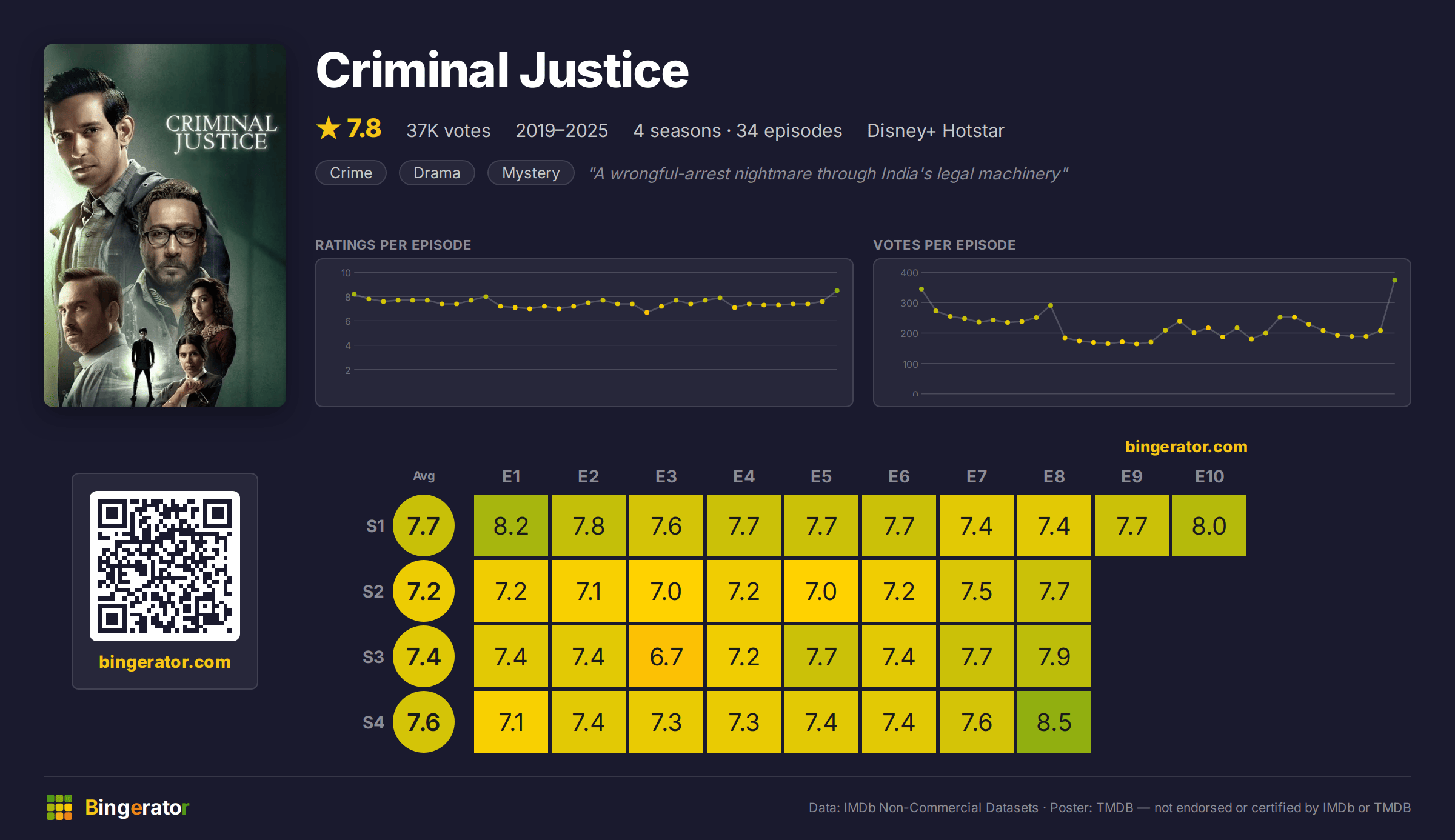Click the E5 column header
Image resolution: width=1455 pixels, height=840 pixels.
click(x=821, y=476)
